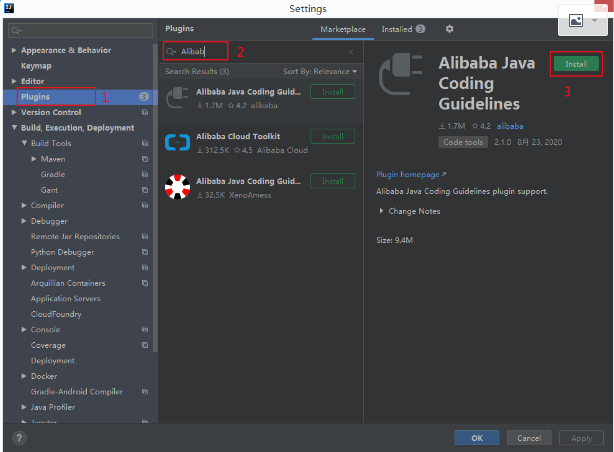Open the Sort By Relevance dropdown
The width and height of the screenshot is (614, 452).
click(x=320, y=71)
